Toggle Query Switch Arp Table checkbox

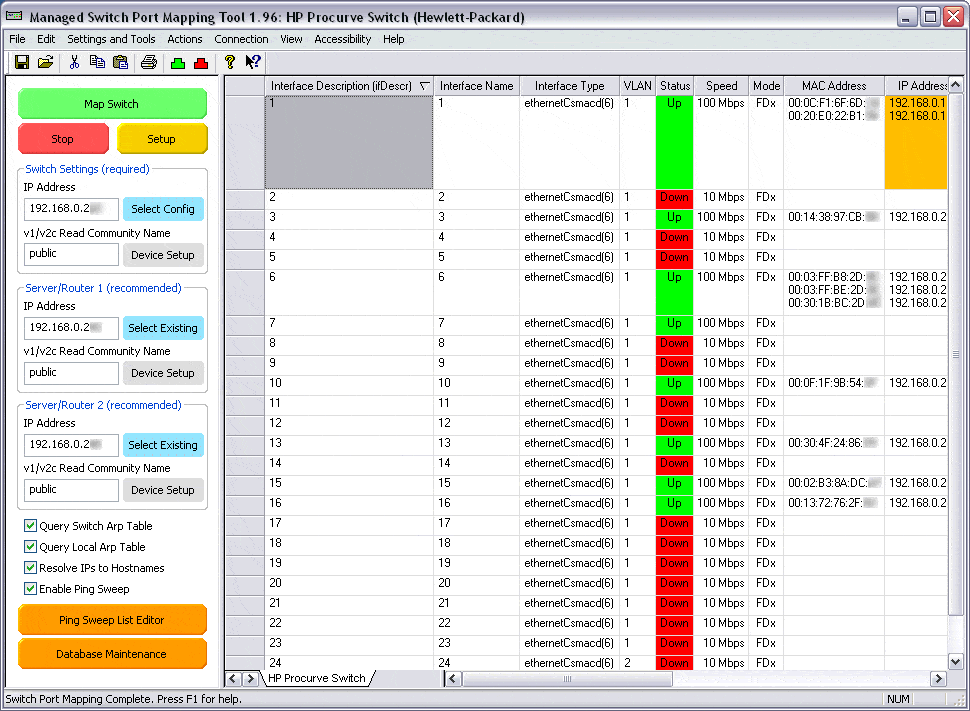coord(30,526)
